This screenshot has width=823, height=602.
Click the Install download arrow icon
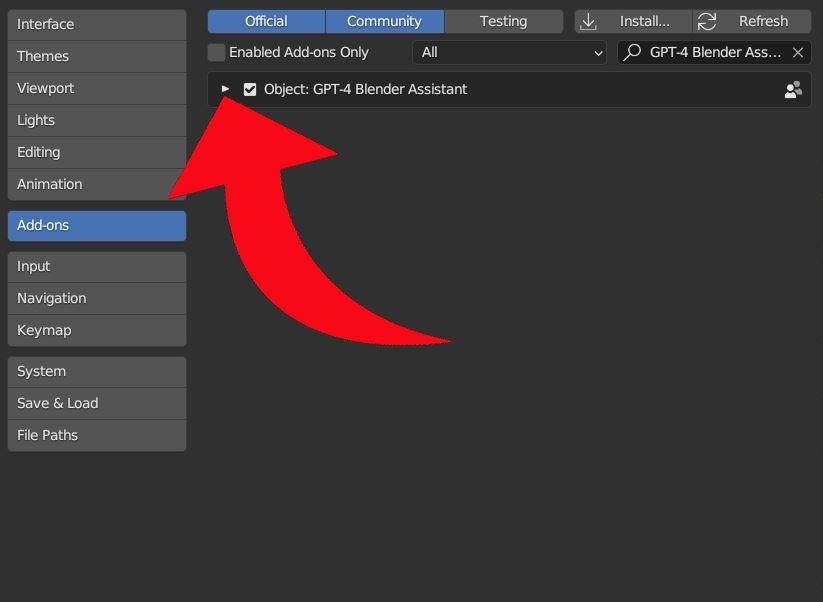point(589,21)
